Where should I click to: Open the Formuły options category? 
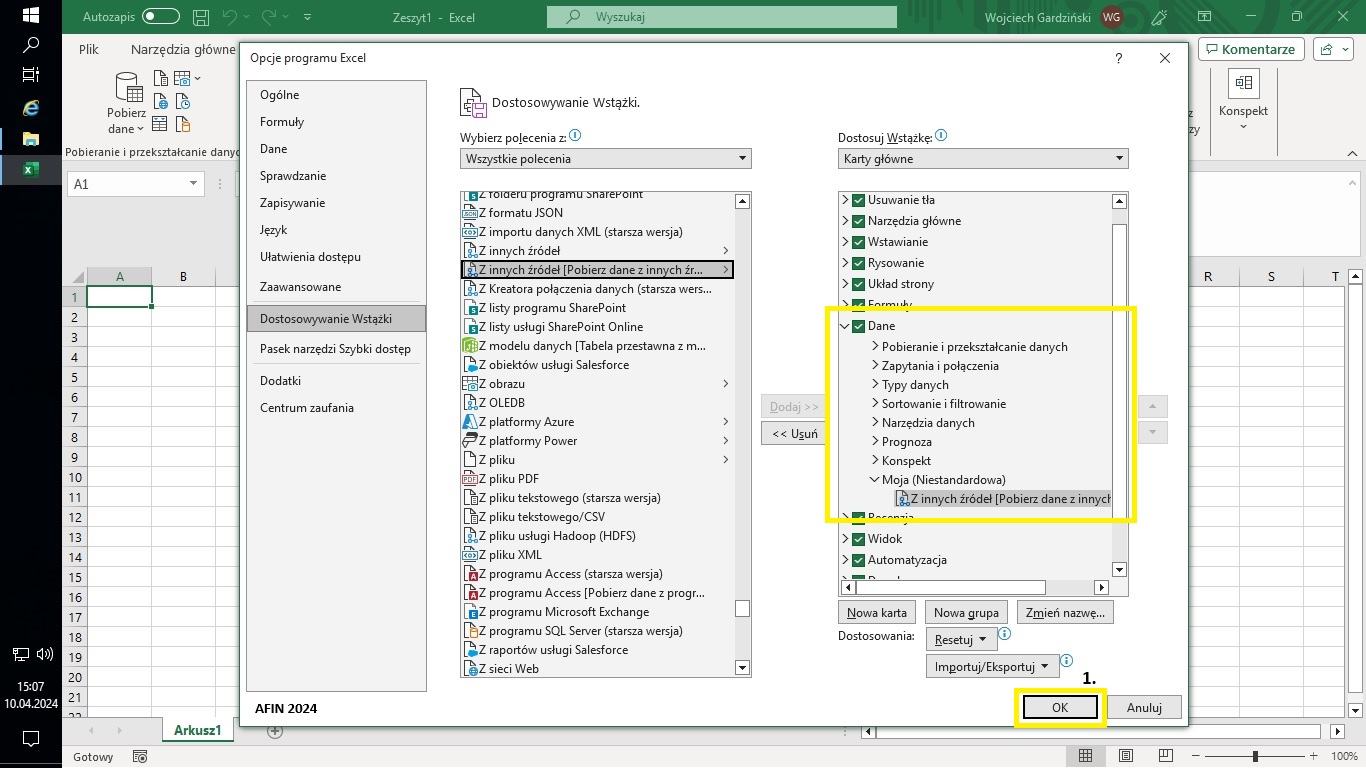pyautogui.click(x=336, y=122)
